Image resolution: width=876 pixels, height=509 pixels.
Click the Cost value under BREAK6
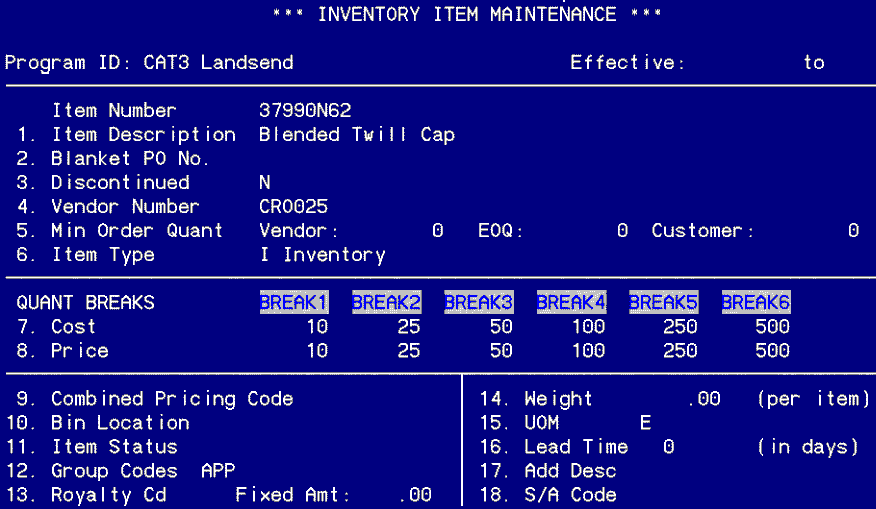[771, 327]
